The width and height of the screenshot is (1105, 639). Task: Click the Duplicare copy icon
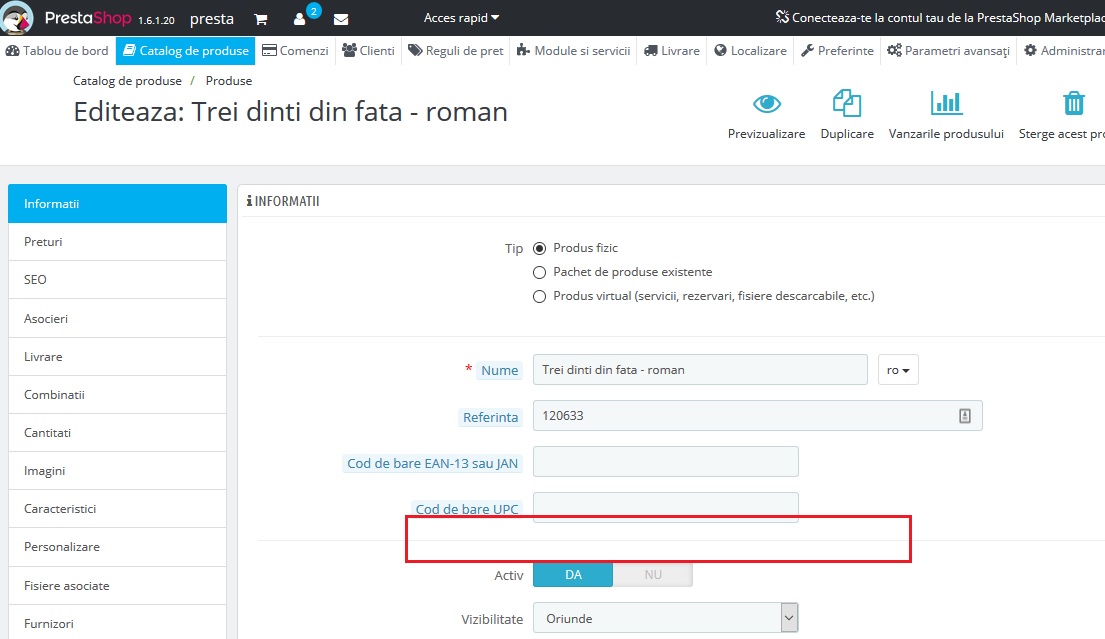tap(847, 104)
